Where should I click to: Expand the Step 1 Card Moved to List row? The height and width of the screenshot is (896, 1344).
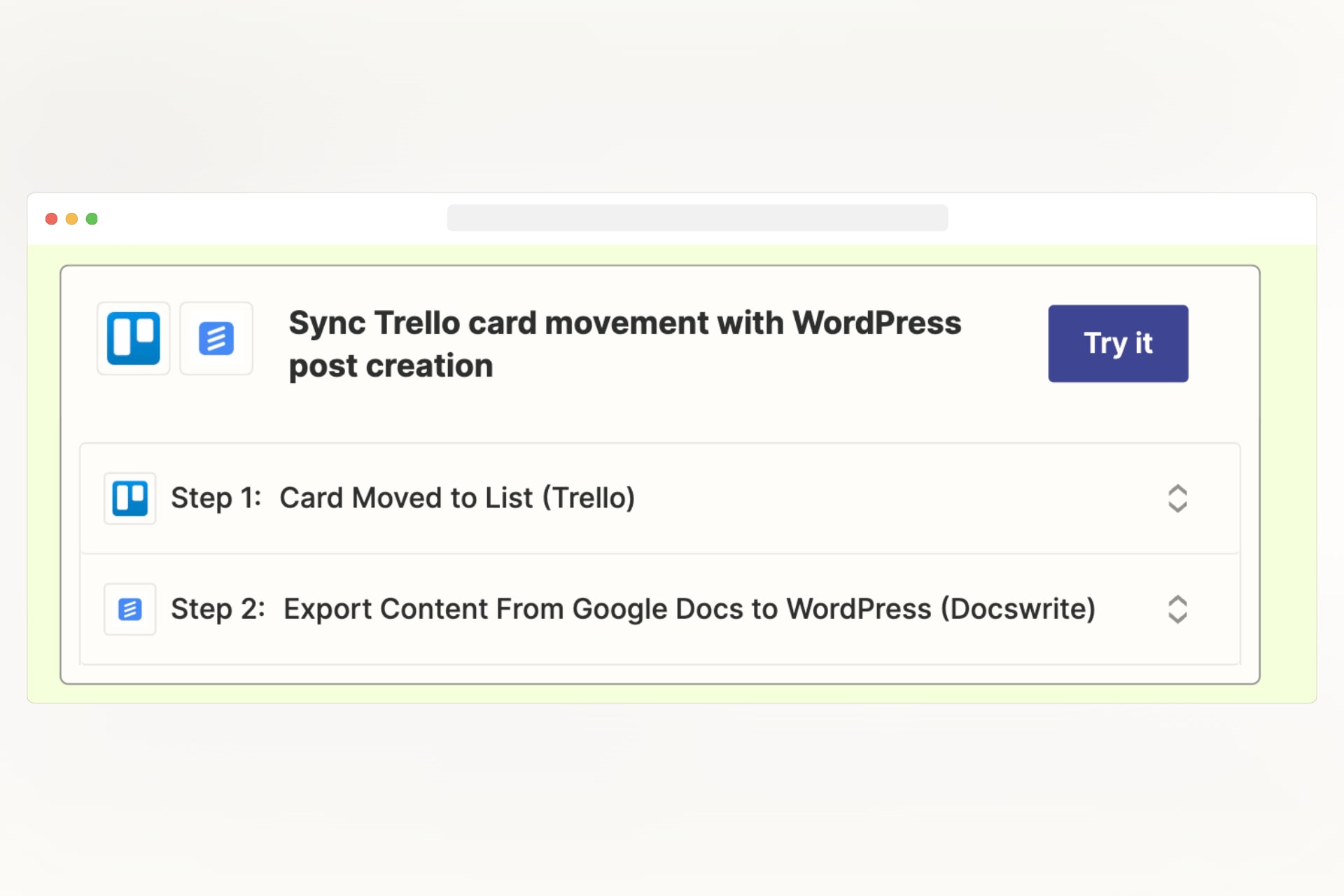click(x=1178, y=498)
